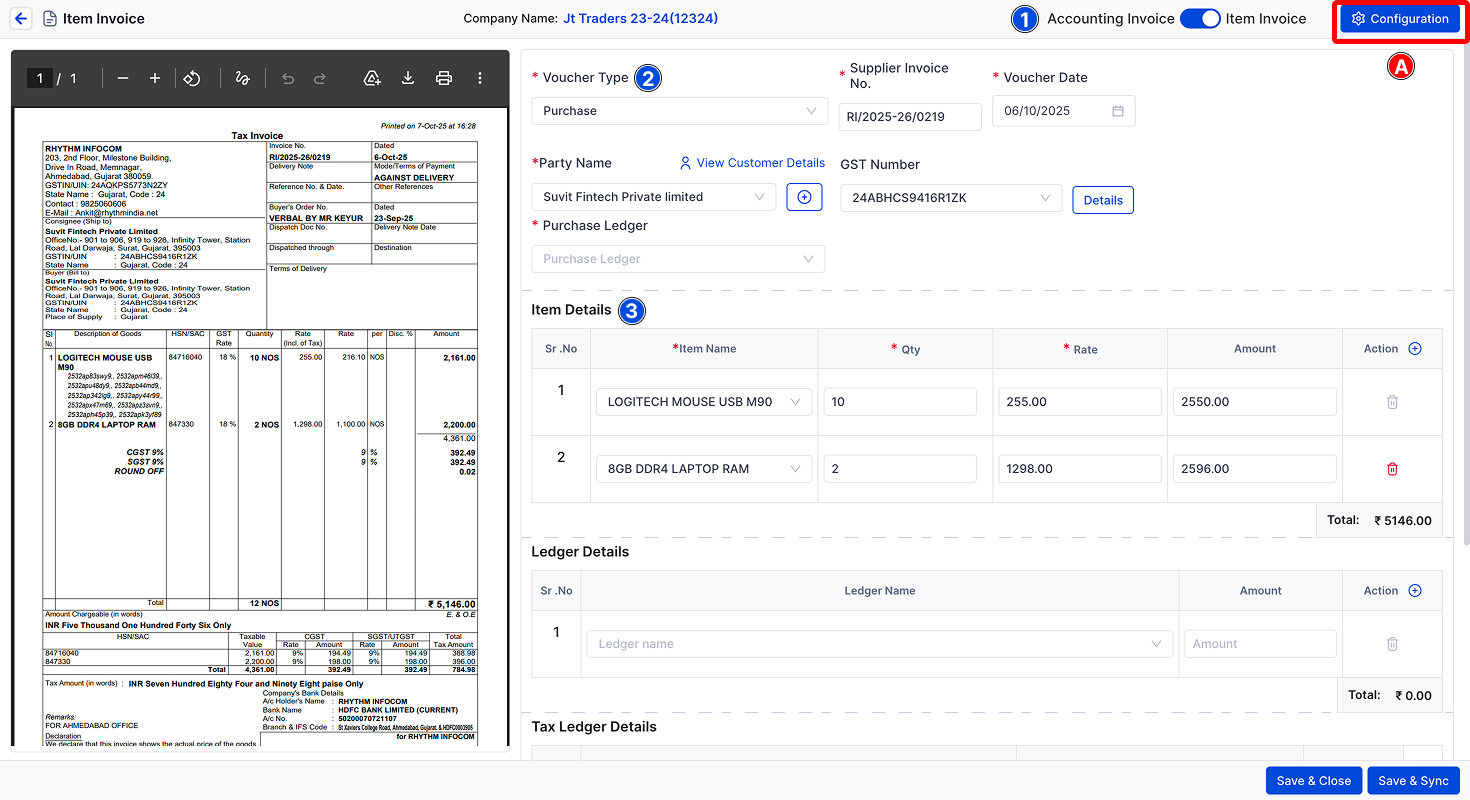The height and width of the screenshot is (800, 1470).
Task: Open the GST Number dropdown
Action: point(951,198)
